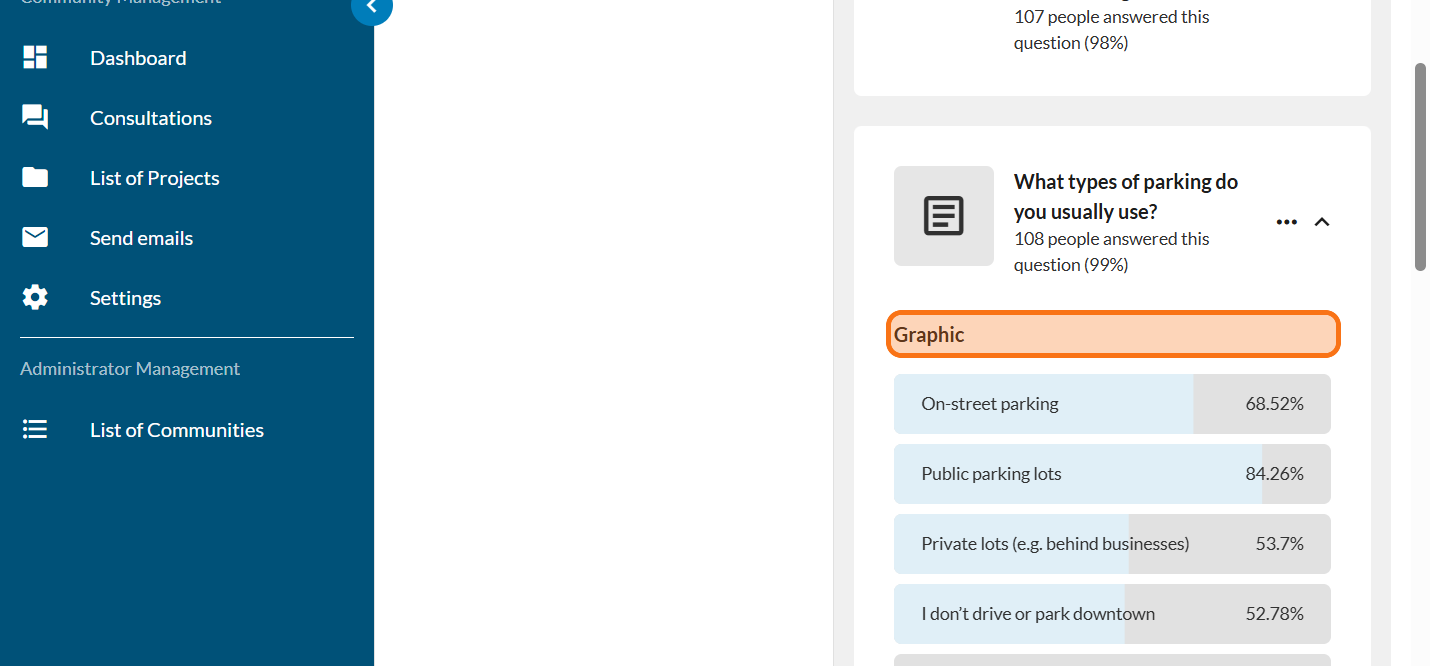Go to the Consultations menu label
This screenshot has width=1430, height=666.
click(151, 118)
